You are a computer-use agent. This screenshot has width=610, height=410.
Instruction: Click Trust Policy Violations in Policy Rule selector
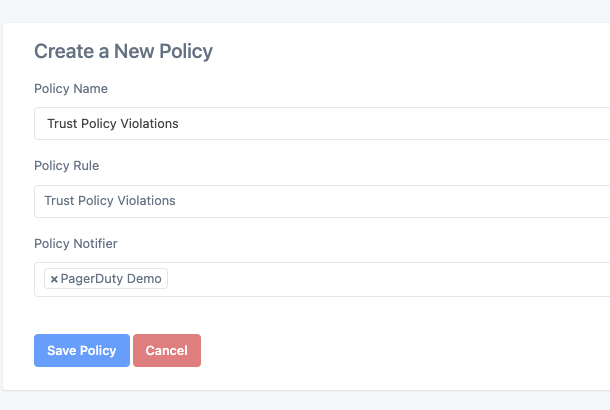[x=110, y=200]
